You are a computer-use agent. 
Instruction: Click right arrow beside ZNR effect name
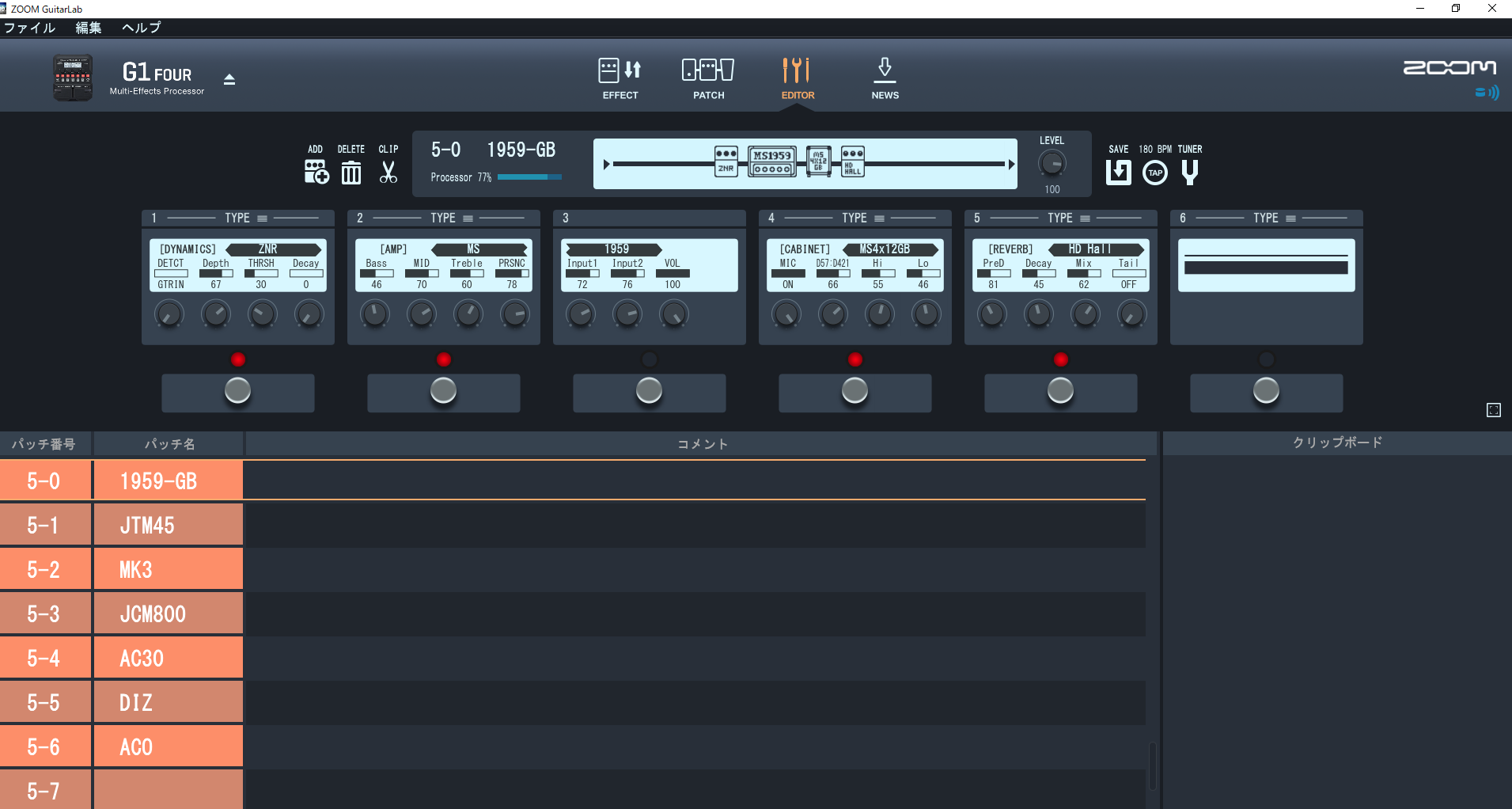(317, 249)
